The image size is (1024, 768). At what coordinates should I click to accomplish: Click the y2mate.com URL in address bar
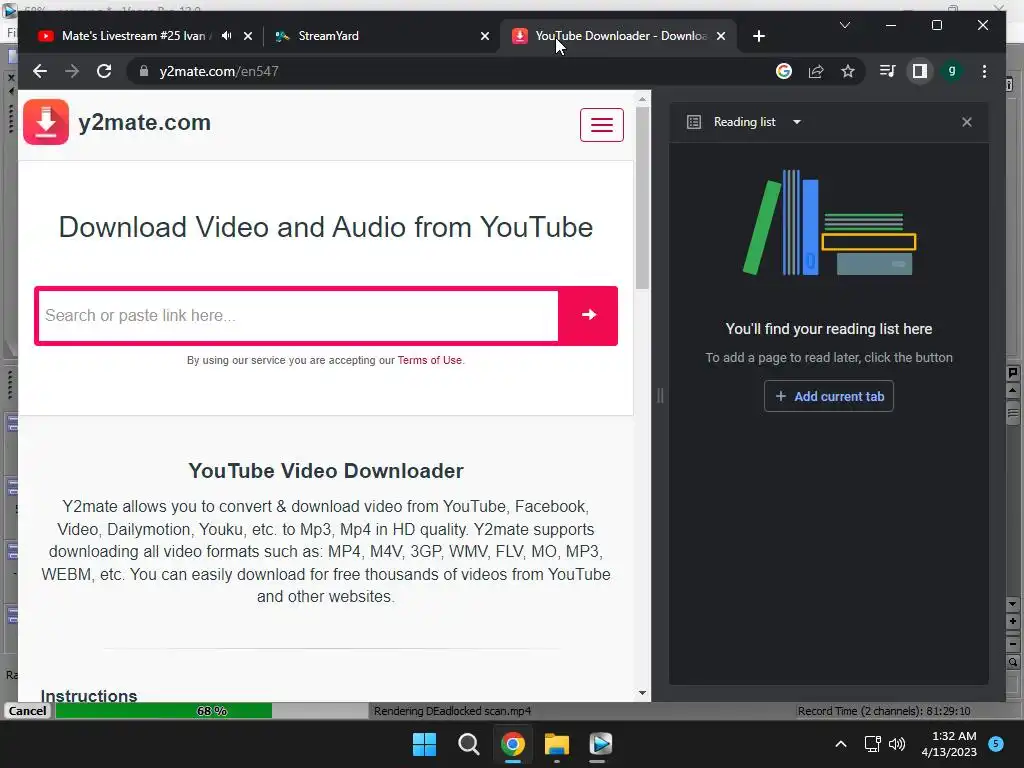pyautogui.click(x=219, y=71)
